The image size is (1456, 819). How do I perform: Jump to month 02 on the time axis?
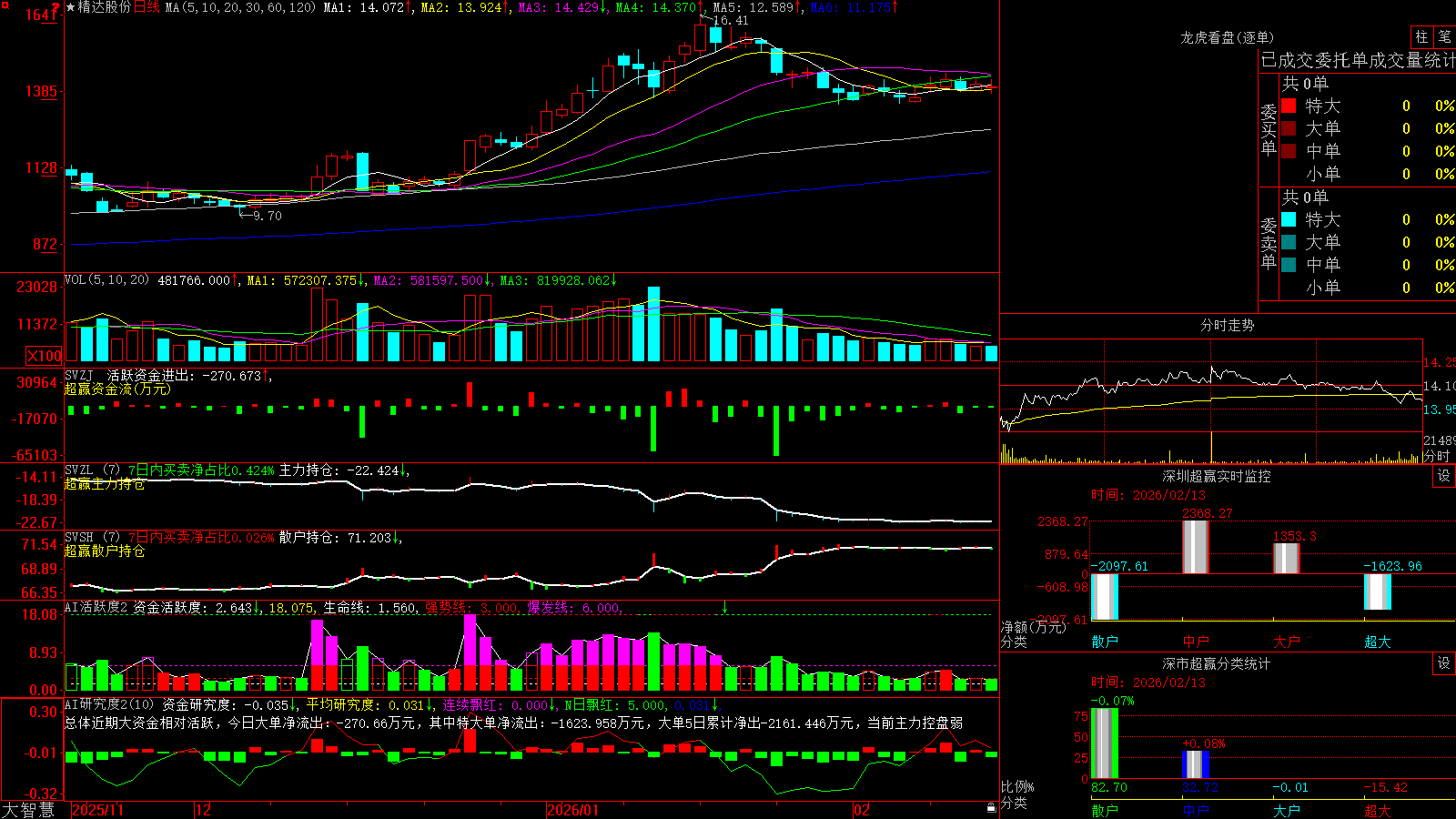coord(862,810)
